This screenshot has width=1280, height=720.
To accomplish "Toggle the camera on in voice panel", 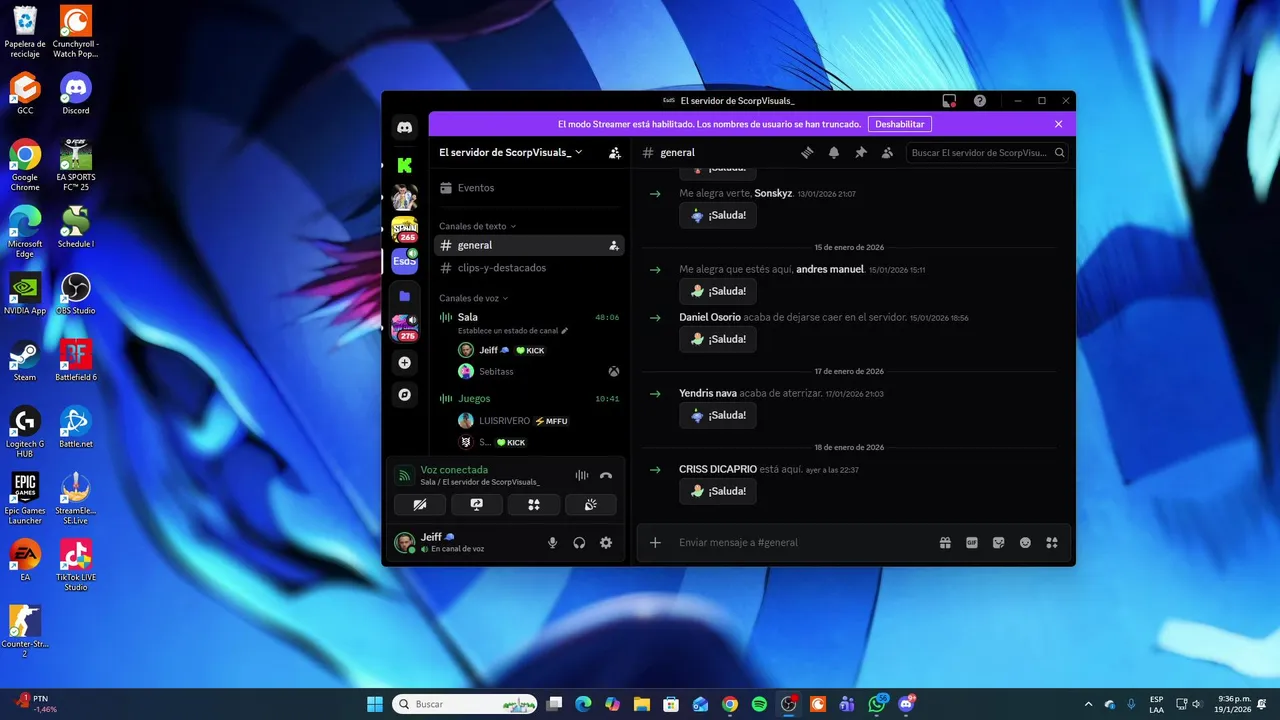I will (x=420, y=505).
